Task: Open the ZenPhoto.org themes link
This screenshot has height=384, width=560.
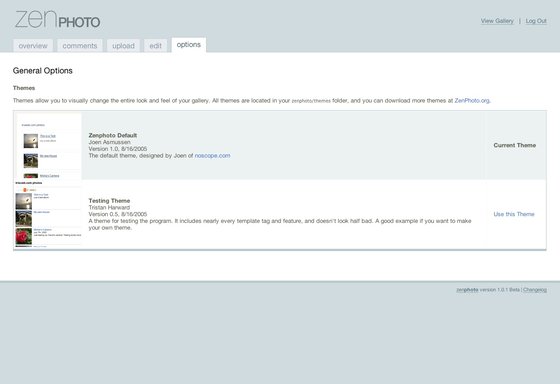Action: click(x=472, y=100)
